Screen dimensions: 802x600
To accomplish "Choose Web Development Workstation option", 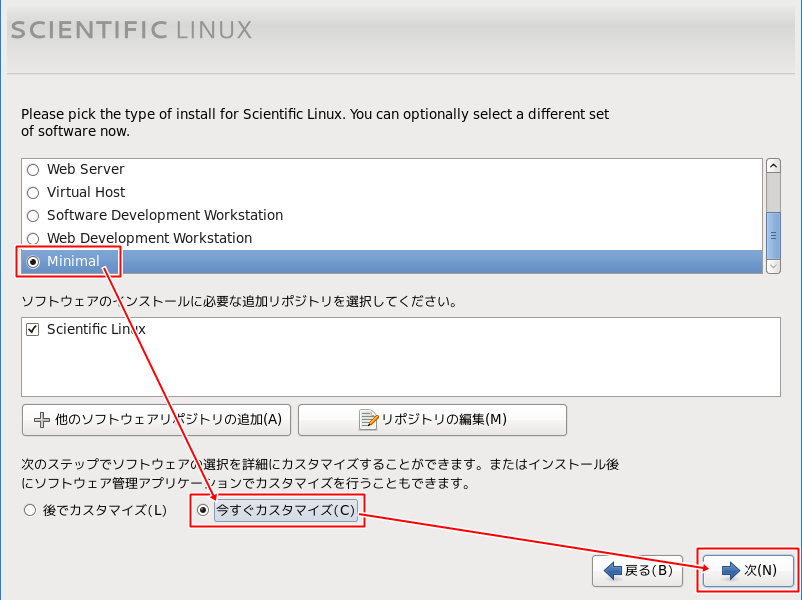I will coord(33,238).
